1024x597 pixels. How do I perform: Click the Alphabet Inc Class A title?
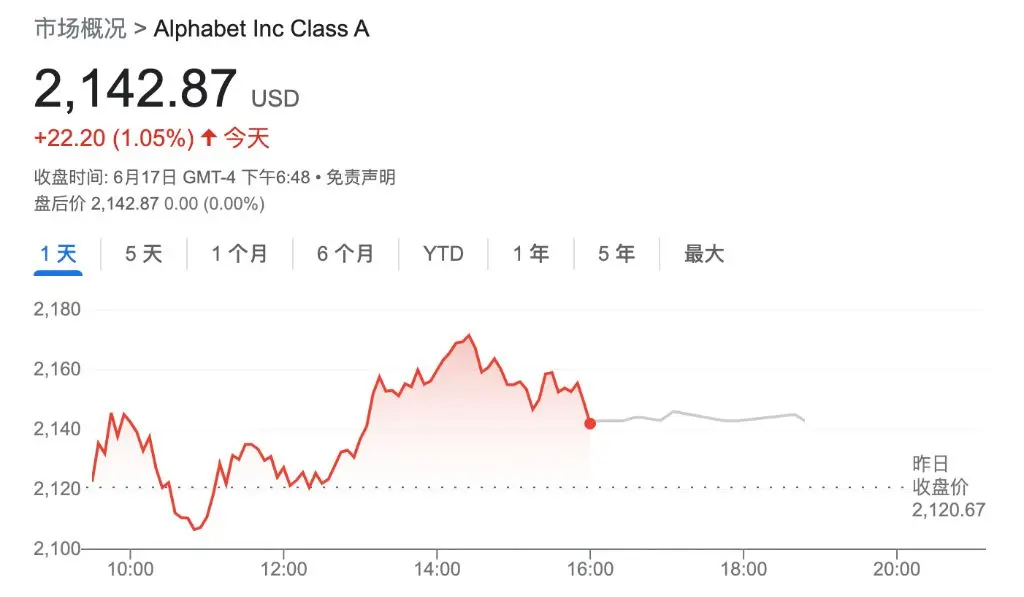click(261, 28)
